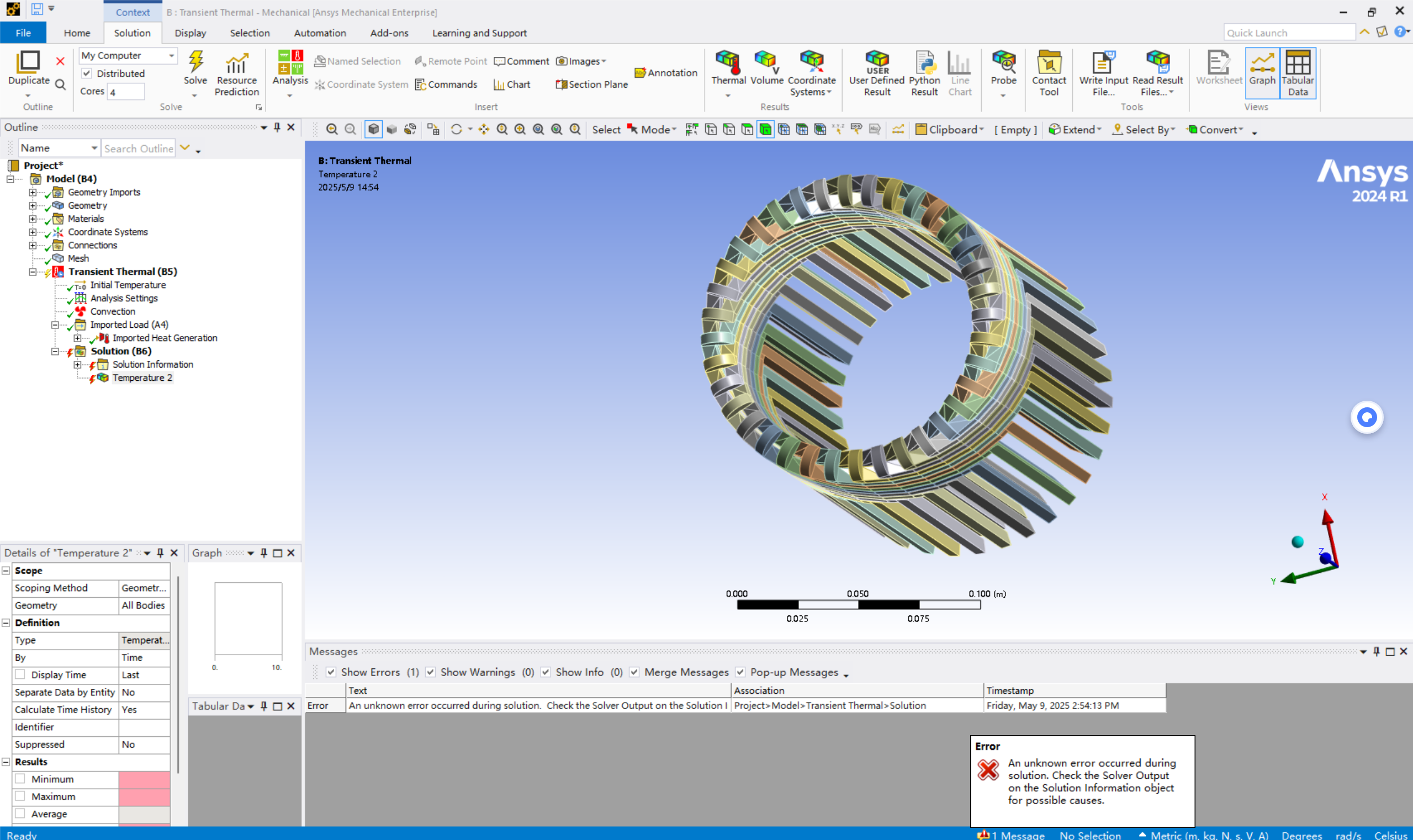Click the pink Minimum result field
Screen dimensions: 1413x840
click(x=144, y=779)
